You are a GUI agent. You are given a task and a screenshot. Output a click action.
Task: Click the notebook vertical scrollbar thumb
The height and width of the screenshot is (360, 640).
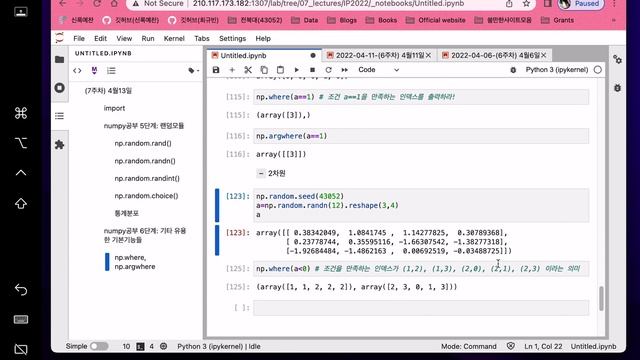point(601,298)
